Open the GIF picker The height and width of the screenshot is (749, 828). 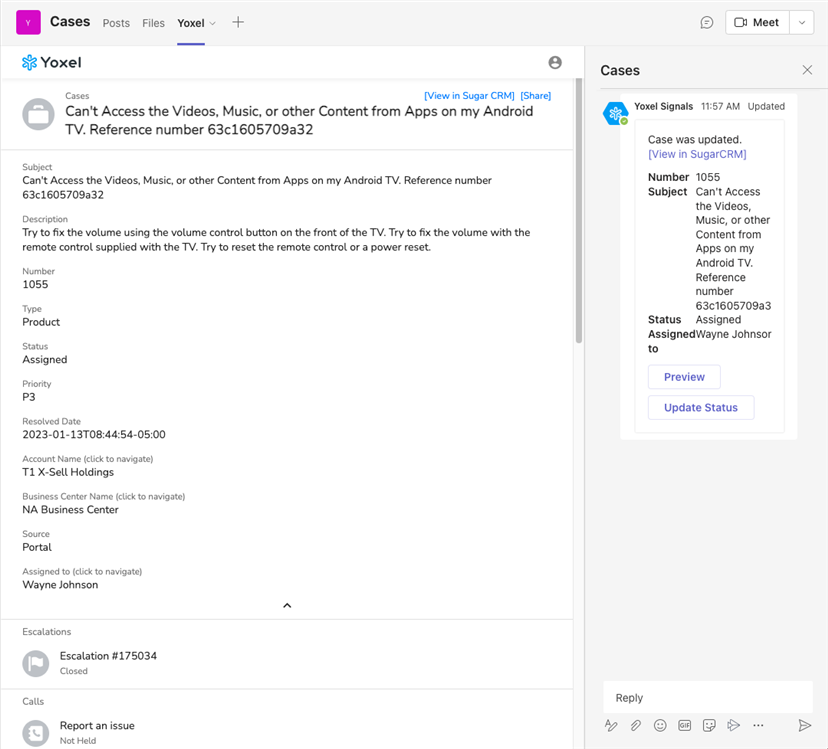coord(685,725)
